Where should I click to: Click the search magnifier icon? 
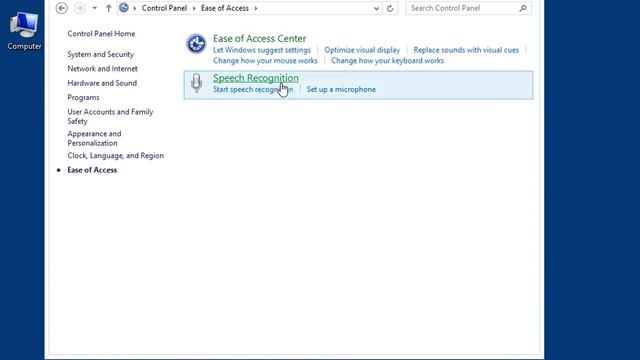(523, 8)
